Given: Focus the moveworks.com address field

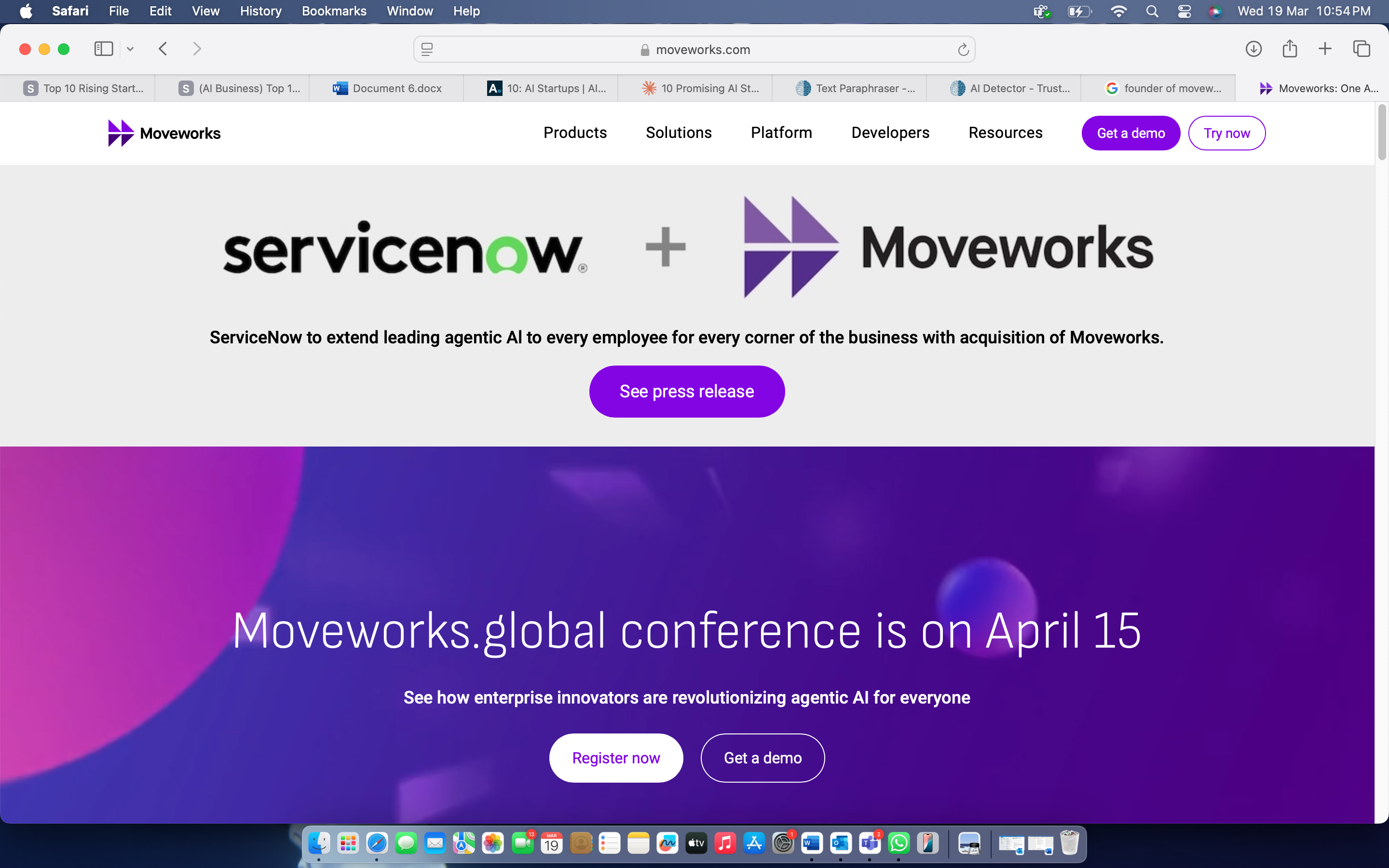Looking at the screenshot, I should (x=694, y=49).
